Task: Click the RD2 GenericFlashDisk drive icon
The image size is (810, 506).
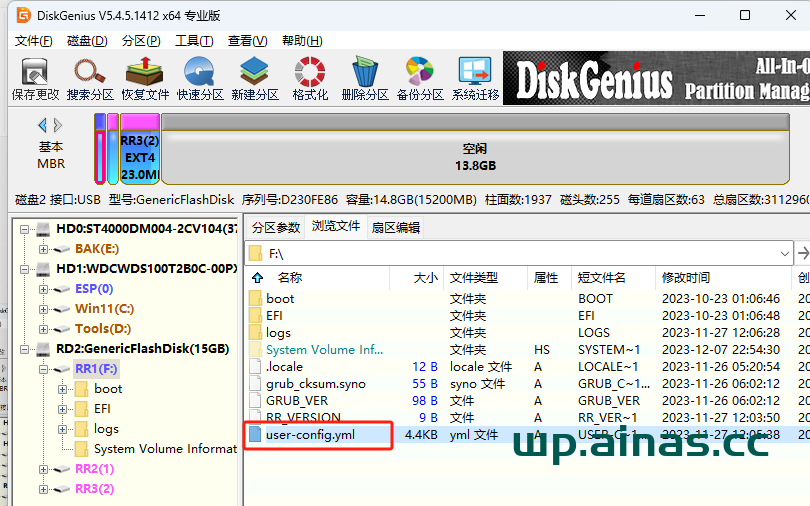Action: pos(43,349)
